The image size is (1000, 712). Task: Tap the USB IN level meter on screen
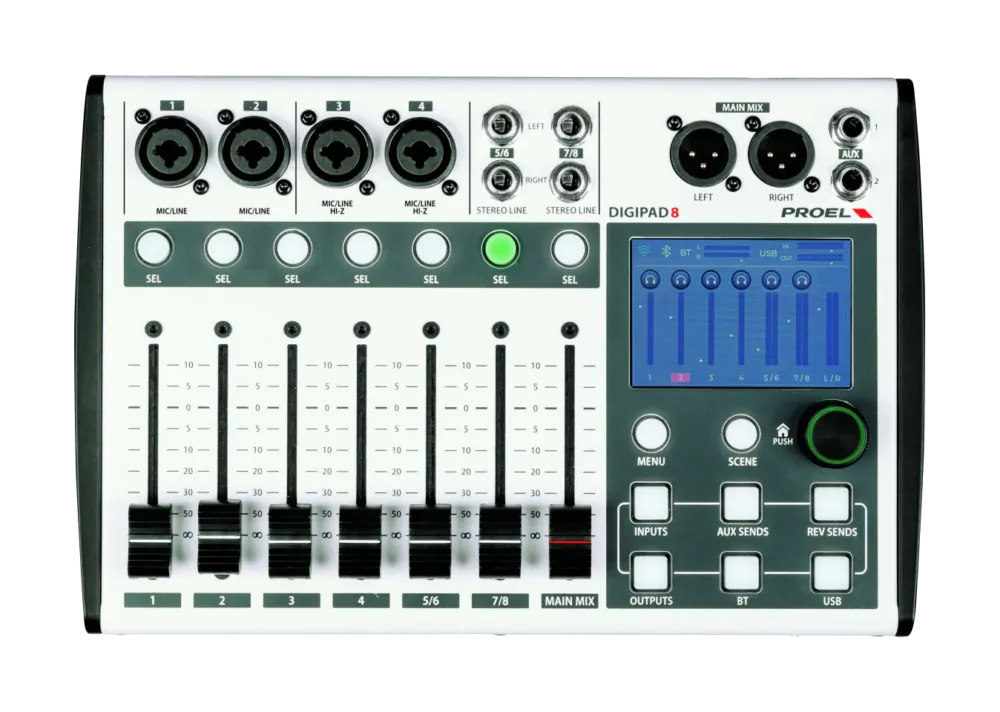pyautogui.click(x=820, y=246)
